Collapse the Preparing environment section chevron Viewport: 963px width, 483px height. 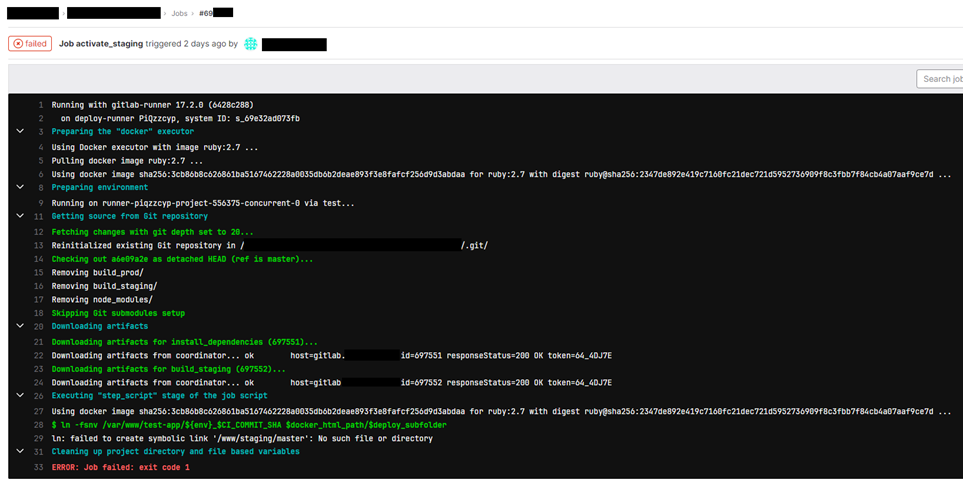tap(19, 187)
